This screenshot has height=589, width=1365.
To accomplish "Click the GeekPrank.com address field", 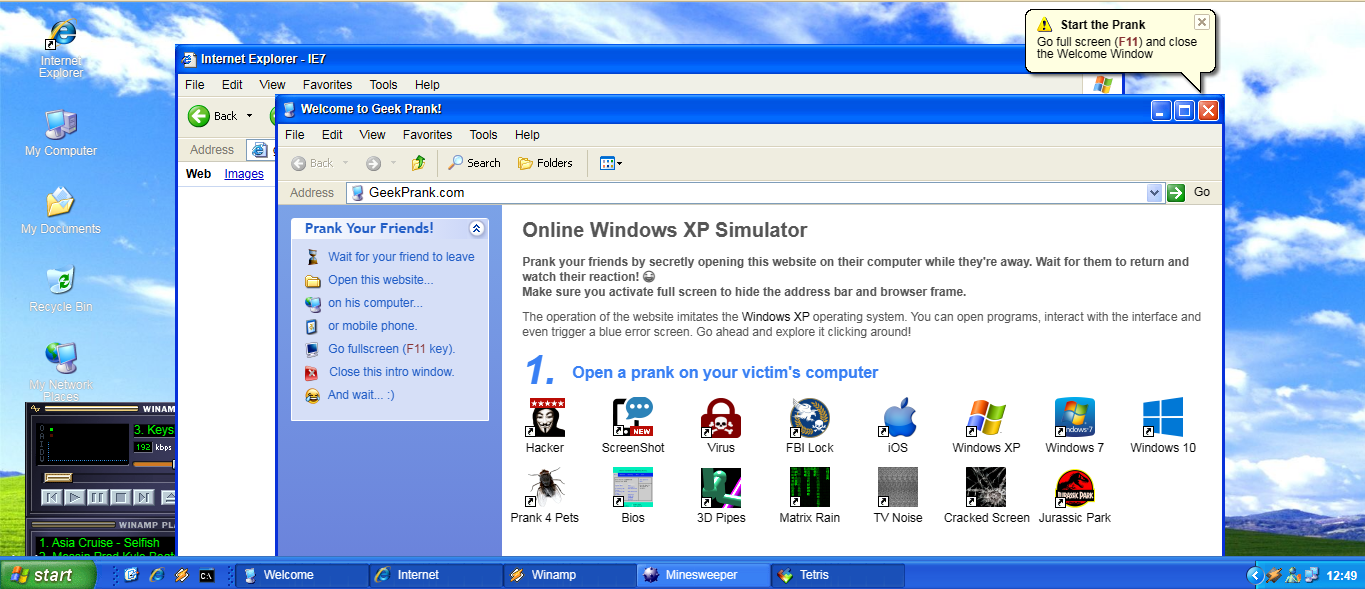I will click(x=755, y=192).
